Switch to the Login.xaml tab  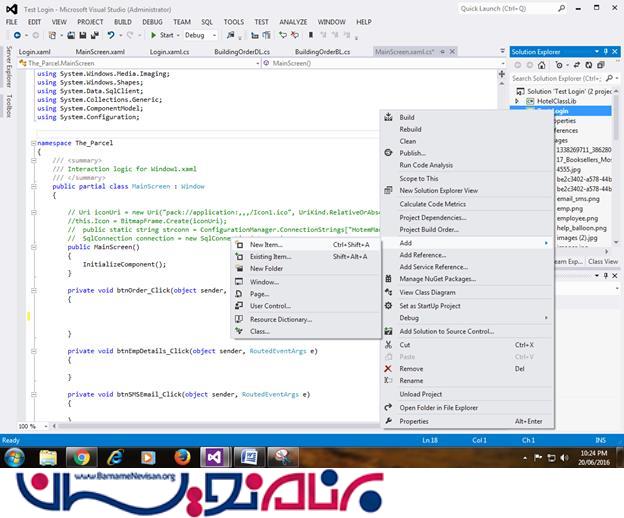[35, 52]
